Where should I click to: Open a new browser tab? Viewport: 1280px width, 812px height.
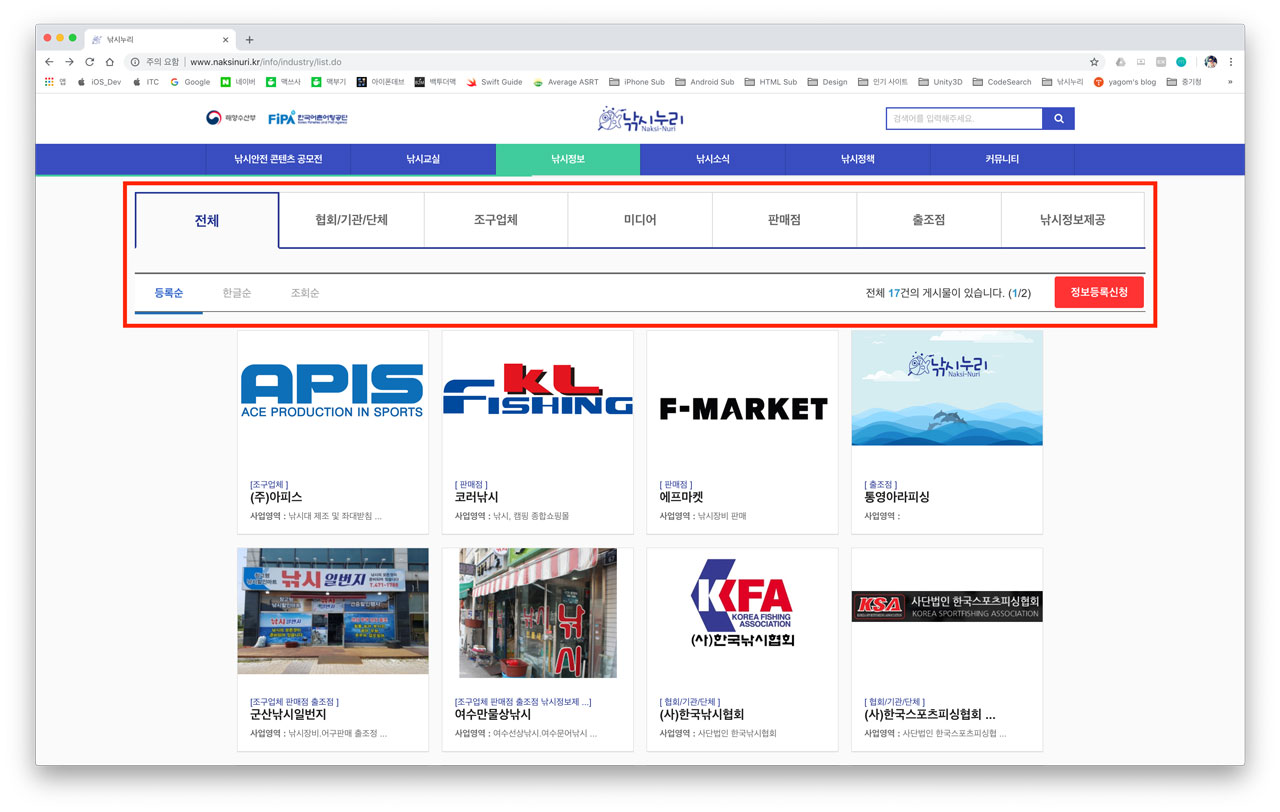tap(249, 40)
